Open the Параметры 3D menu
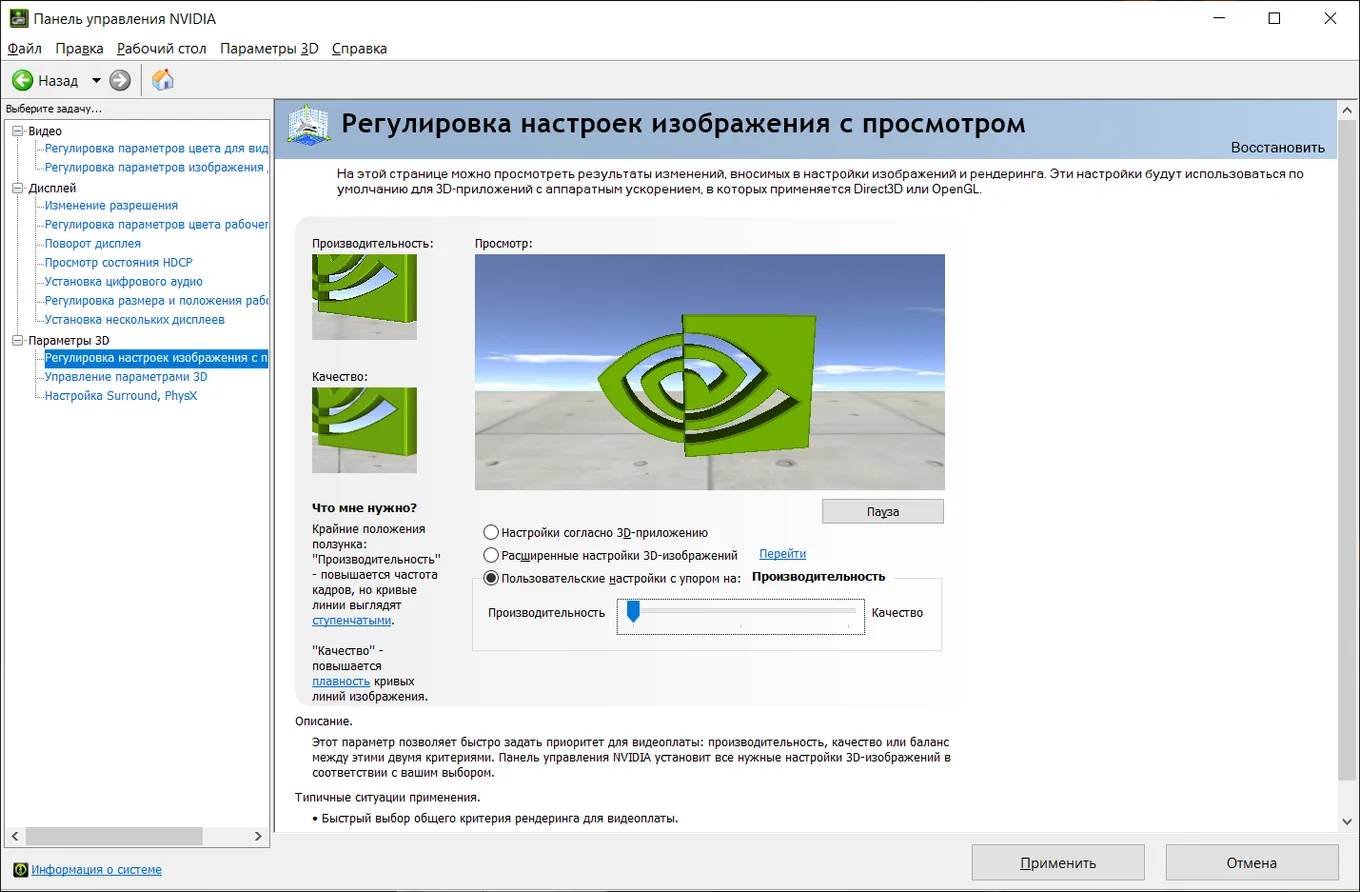 [269, 48]
